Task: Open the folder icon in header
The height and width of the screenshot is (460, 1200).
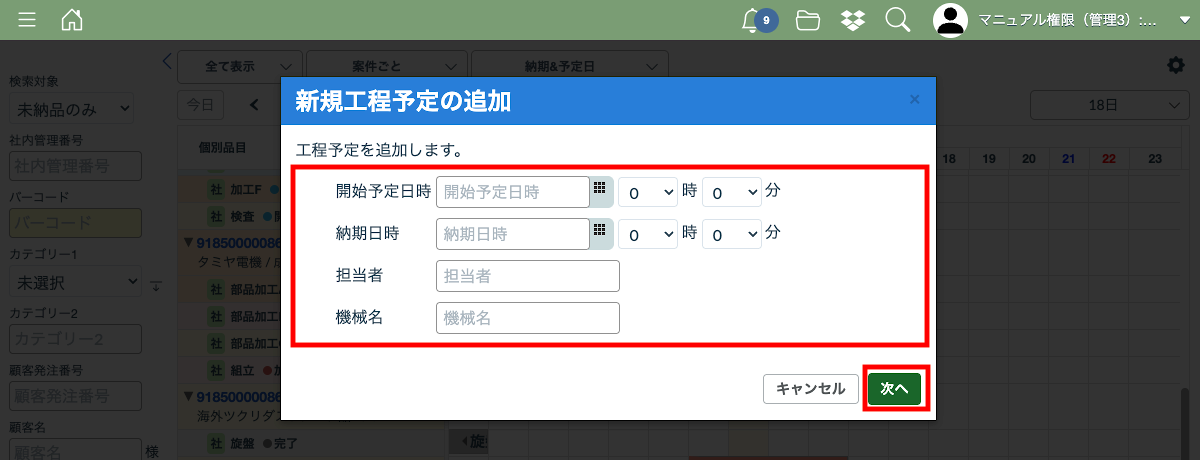Action: coord(808,20)
